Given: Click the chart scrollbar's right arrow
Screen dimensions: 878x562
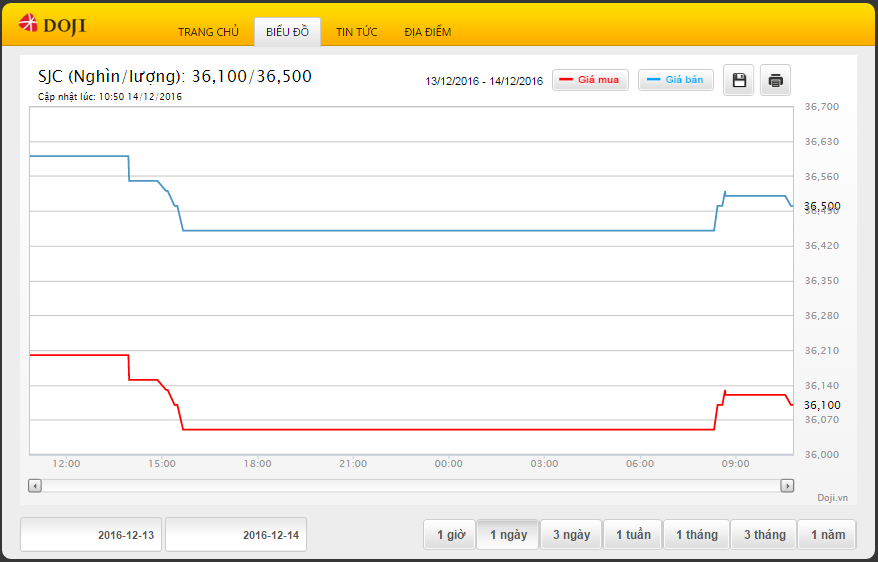Looking at the screenshot, I should coord(787,486).
